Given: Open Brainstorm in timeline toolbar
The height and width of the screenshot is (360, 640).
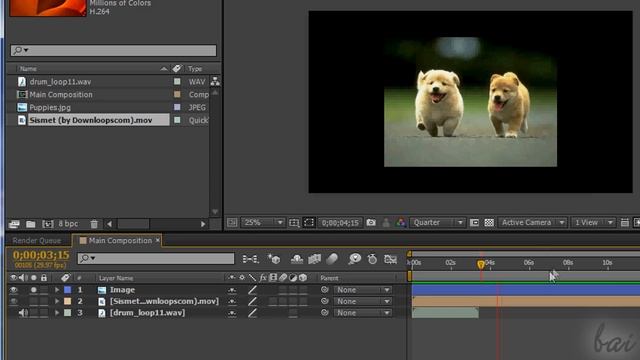Looking at the screenshot, I should [x=355, y=259].
